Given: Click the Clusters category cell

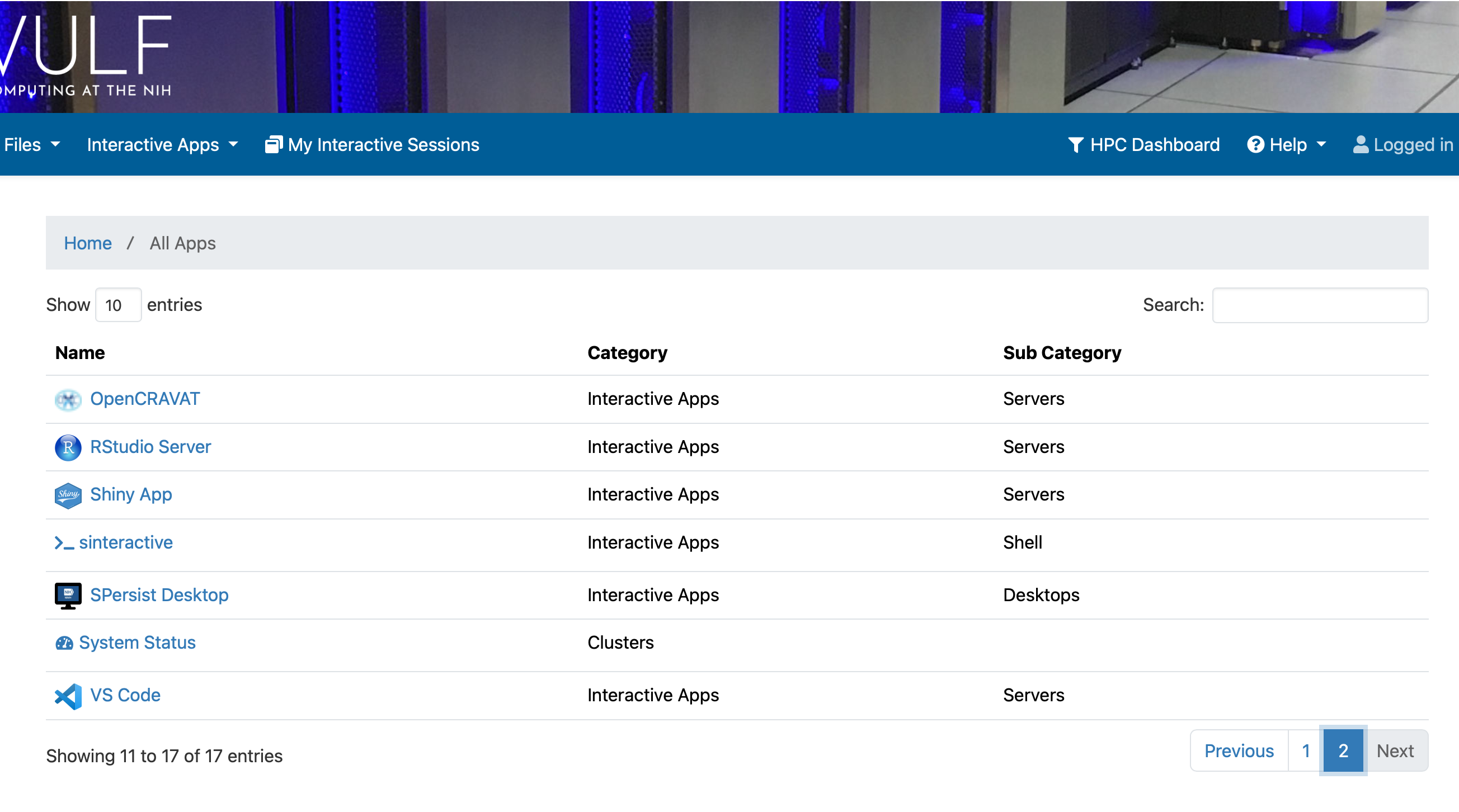Looking at the screenshot, I should coord(621,643).
